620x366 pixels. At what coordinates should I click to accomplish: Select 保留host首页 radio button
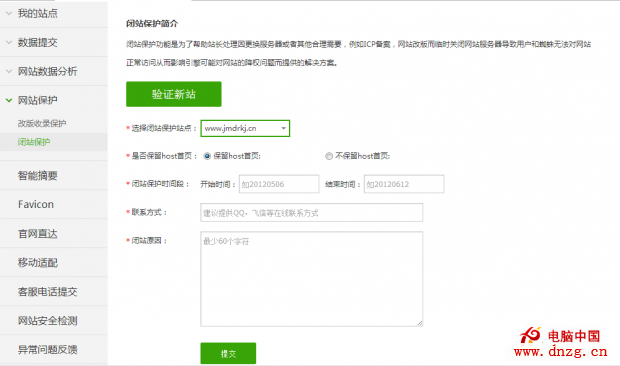pos(207,156)
